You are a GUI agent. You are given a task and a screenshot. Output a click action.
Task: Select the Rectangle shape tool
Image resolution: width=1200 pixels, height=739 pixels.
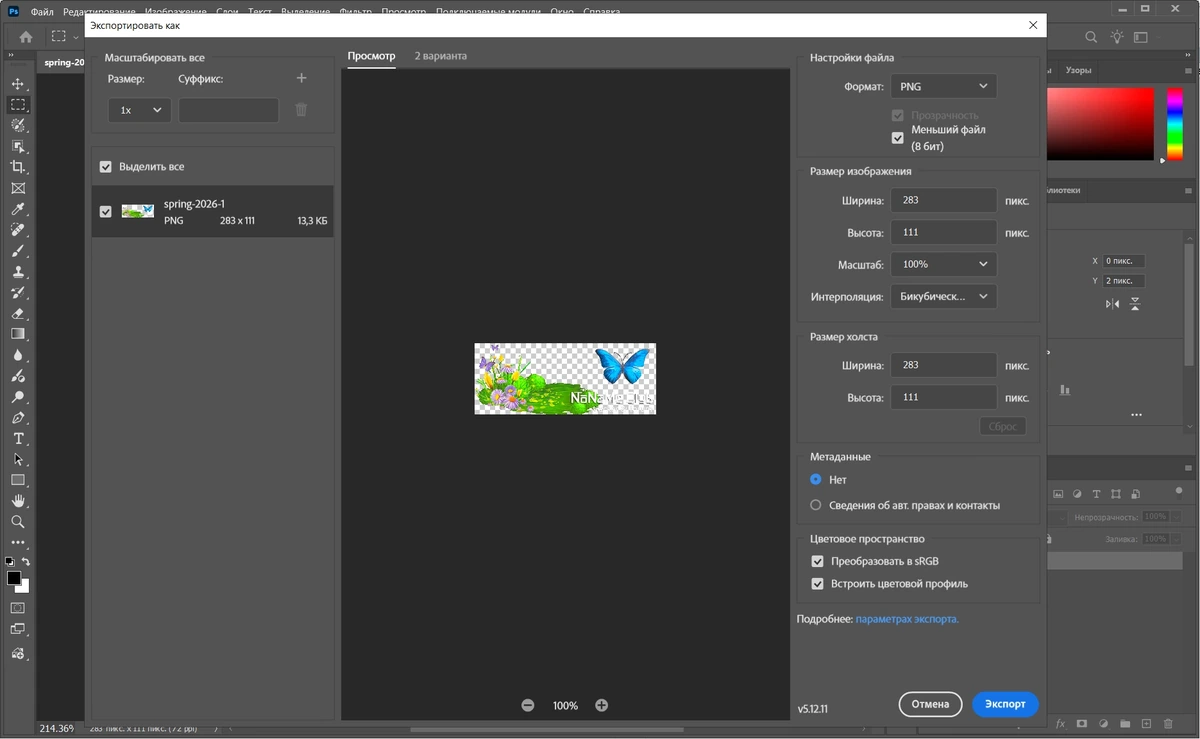[x=18, y=480]
